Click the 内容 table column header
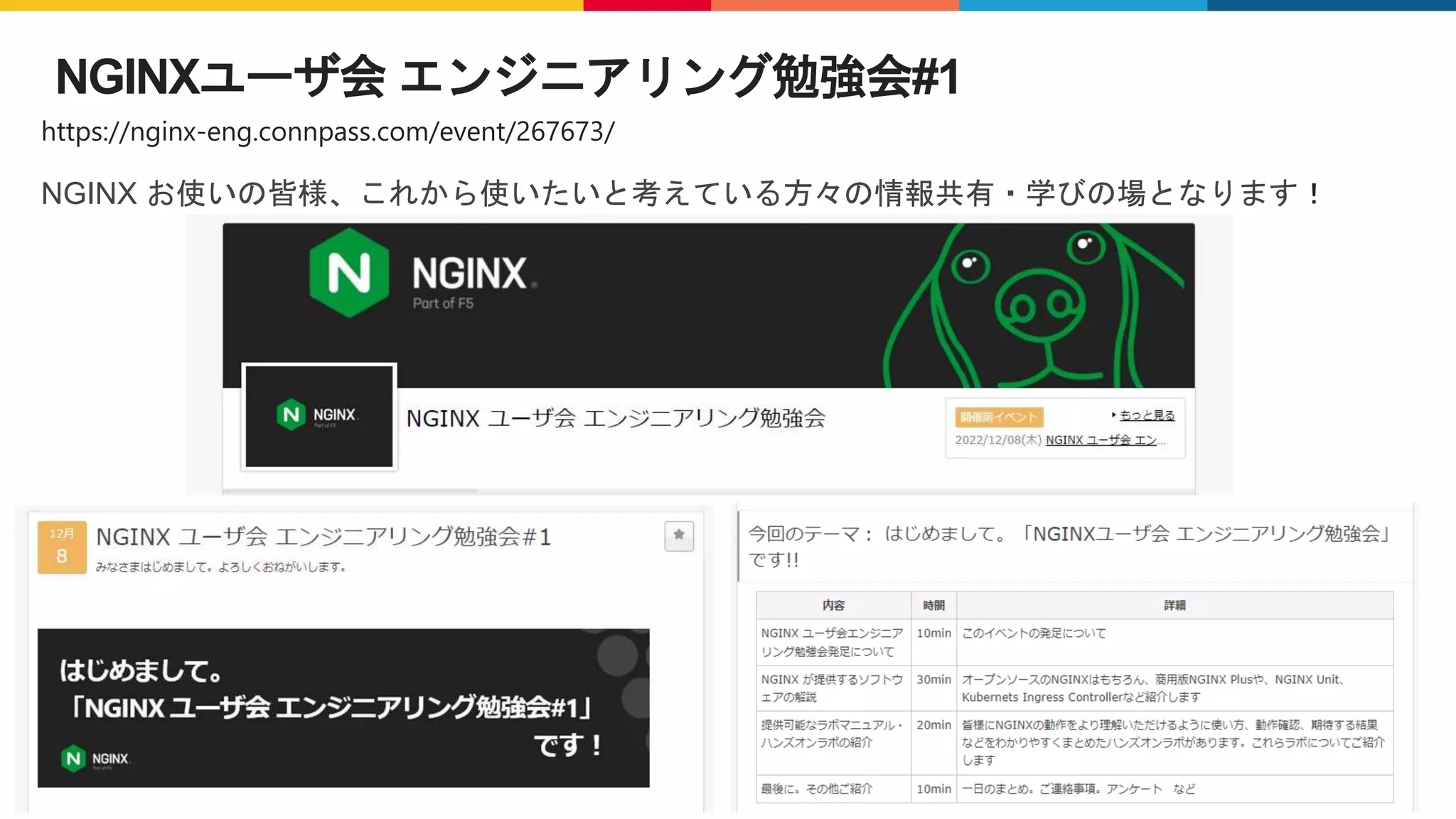This screenshot has width=1456, height=819. pos(833,605)
